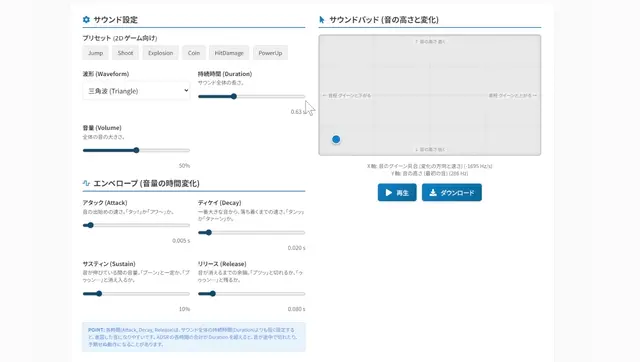Click the center of the sound pad
This screenshot has height=362, width=640.
(430, 95)
